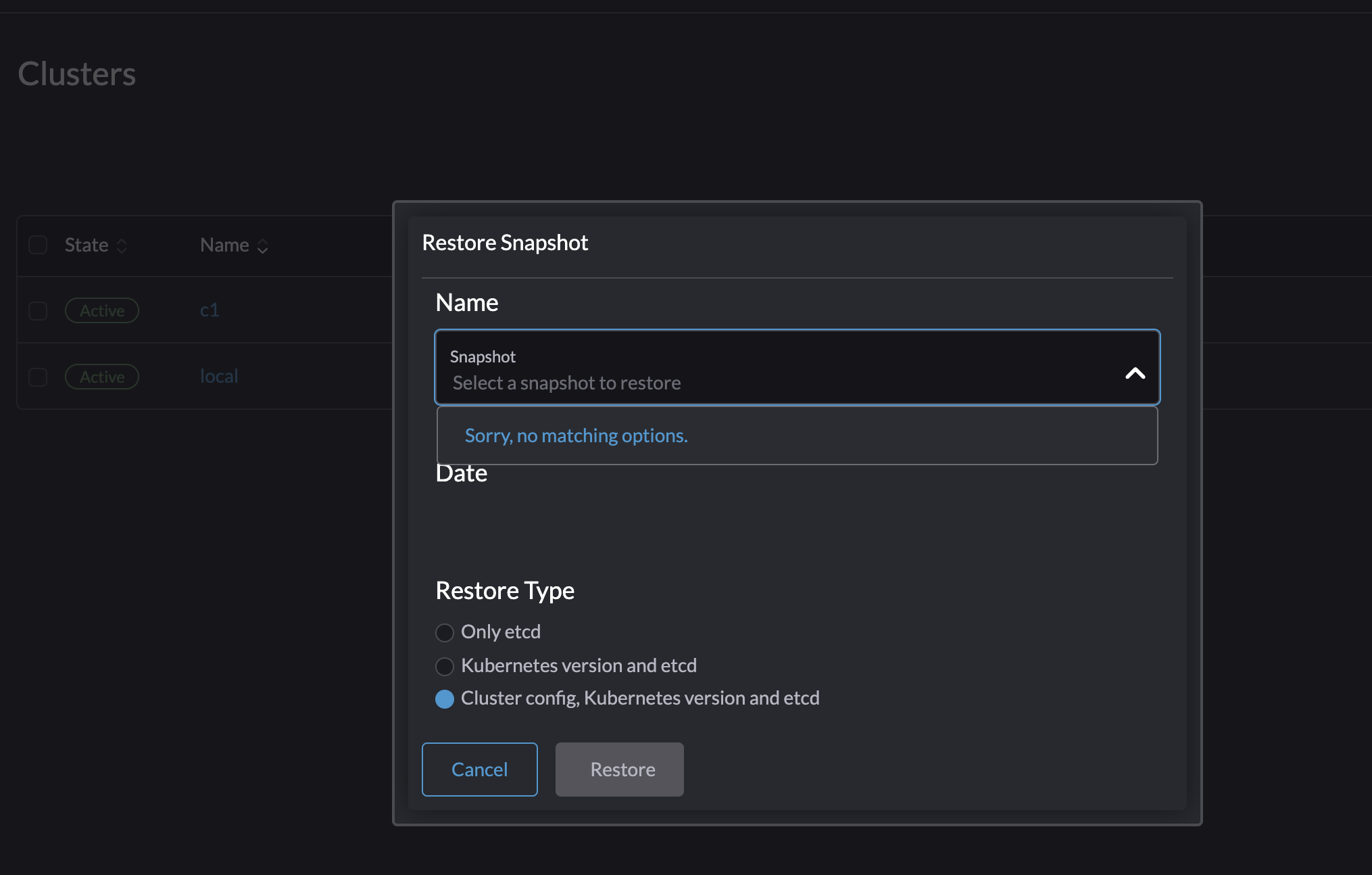
Task: Collapse the Snapshot dropdown chevron
Action: [1135, 373]
